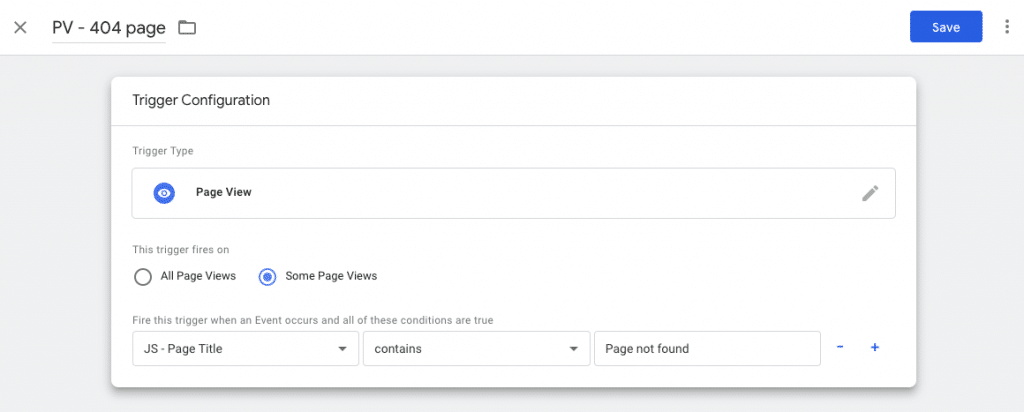
Task: Select the All Page Views radio button
Action: pyautogui.click(x=142, y=277)
